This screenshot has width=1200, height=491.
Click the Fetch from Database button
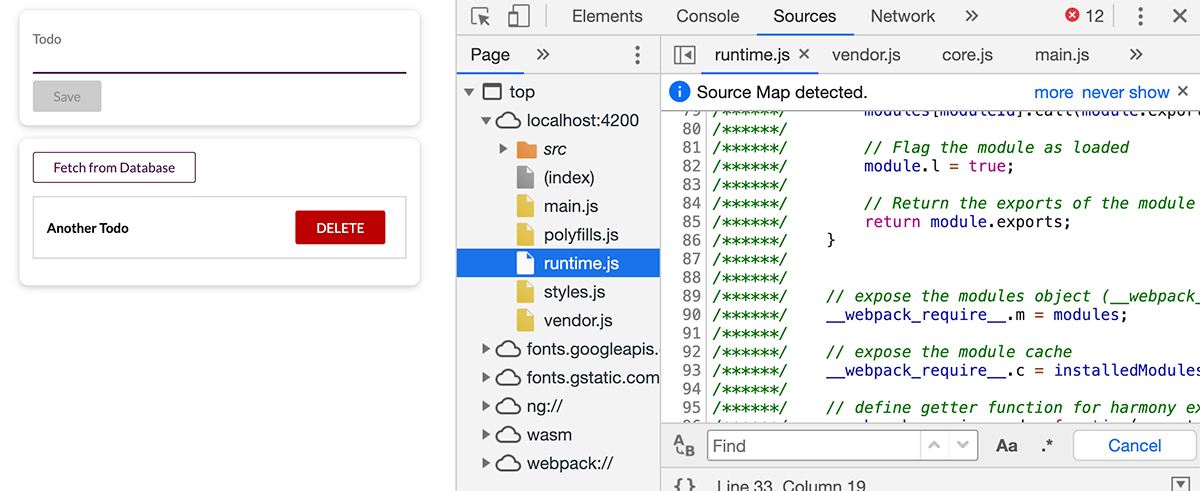[114, 168]
